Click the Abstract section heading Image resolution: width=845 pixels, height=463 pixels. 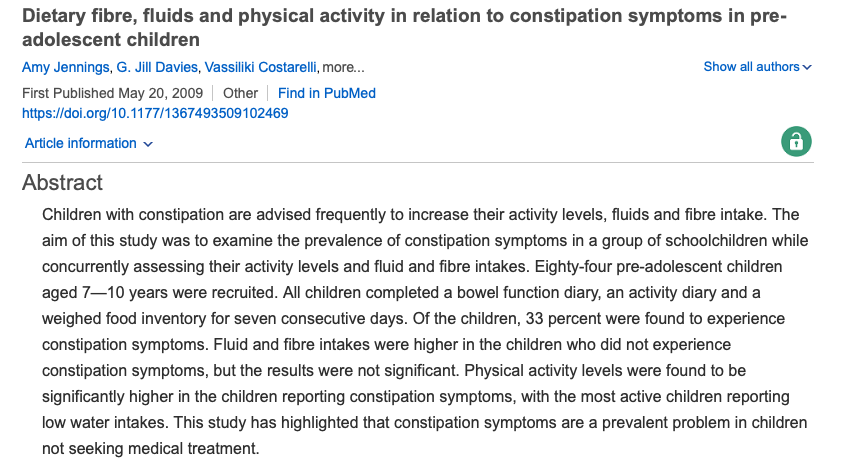62,183
